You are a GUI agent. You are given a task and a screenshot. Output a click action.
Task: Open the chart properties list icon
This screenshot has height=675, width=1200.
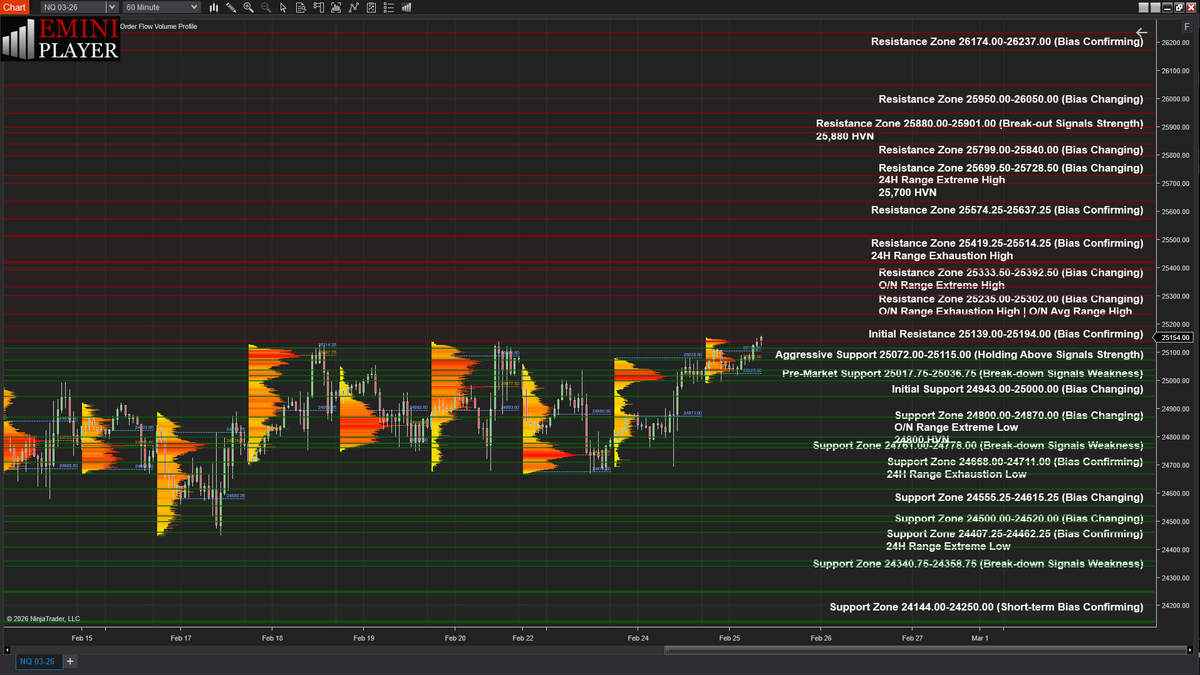click(x=389, y=7)
